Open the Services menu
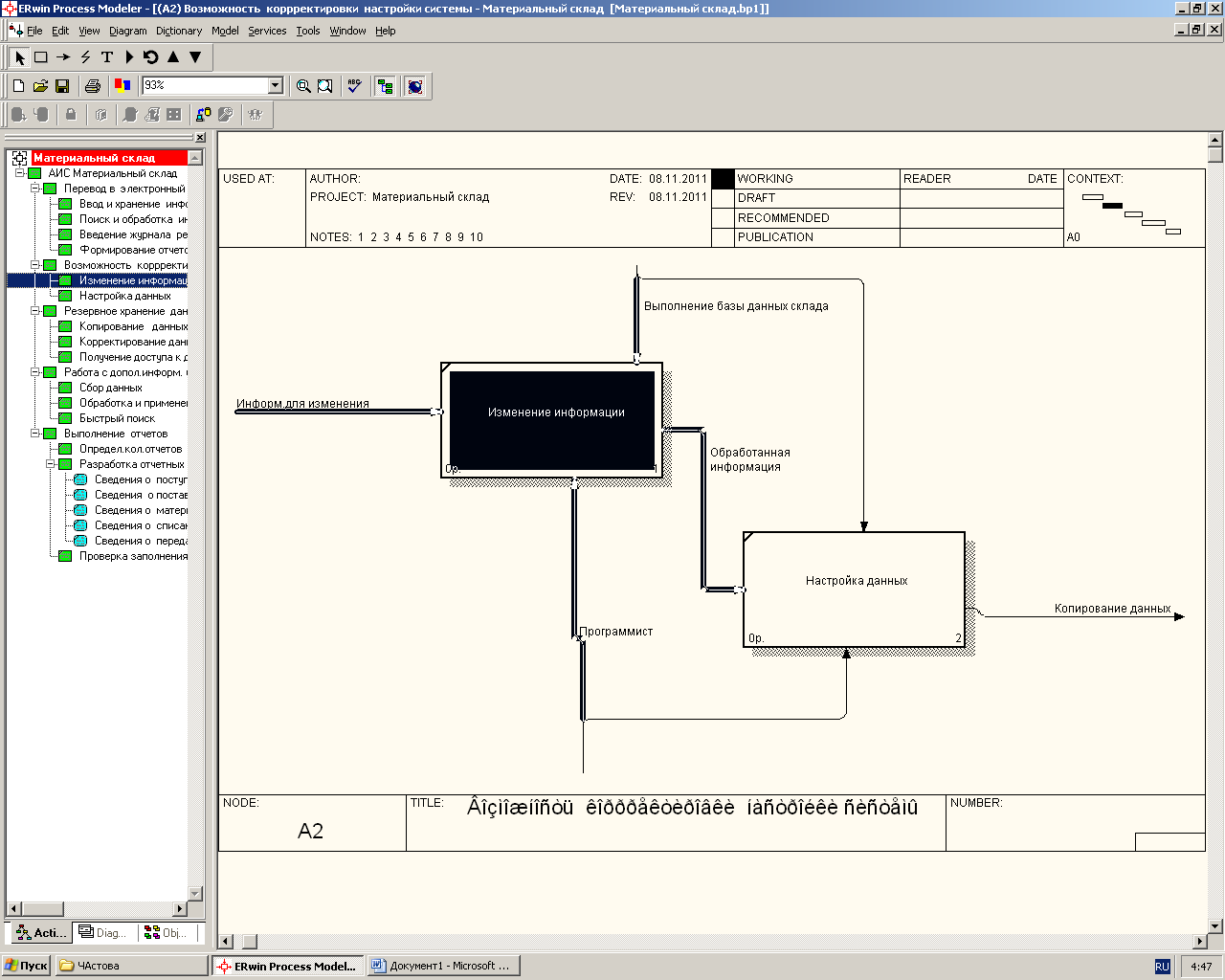Image resolution: width=1225 pixels, height=980 pixels. [267, 31]
